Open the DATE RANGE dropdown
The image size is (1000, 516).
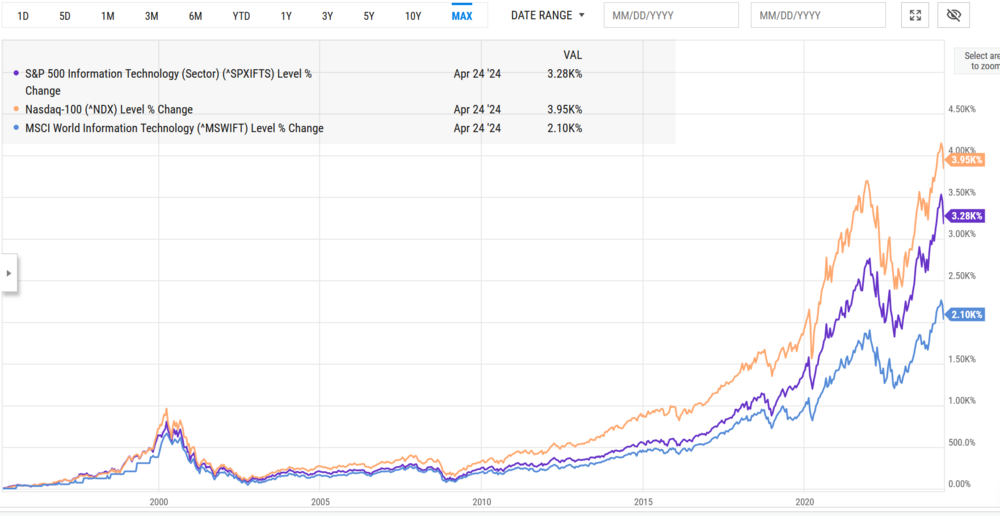(548, 15)
